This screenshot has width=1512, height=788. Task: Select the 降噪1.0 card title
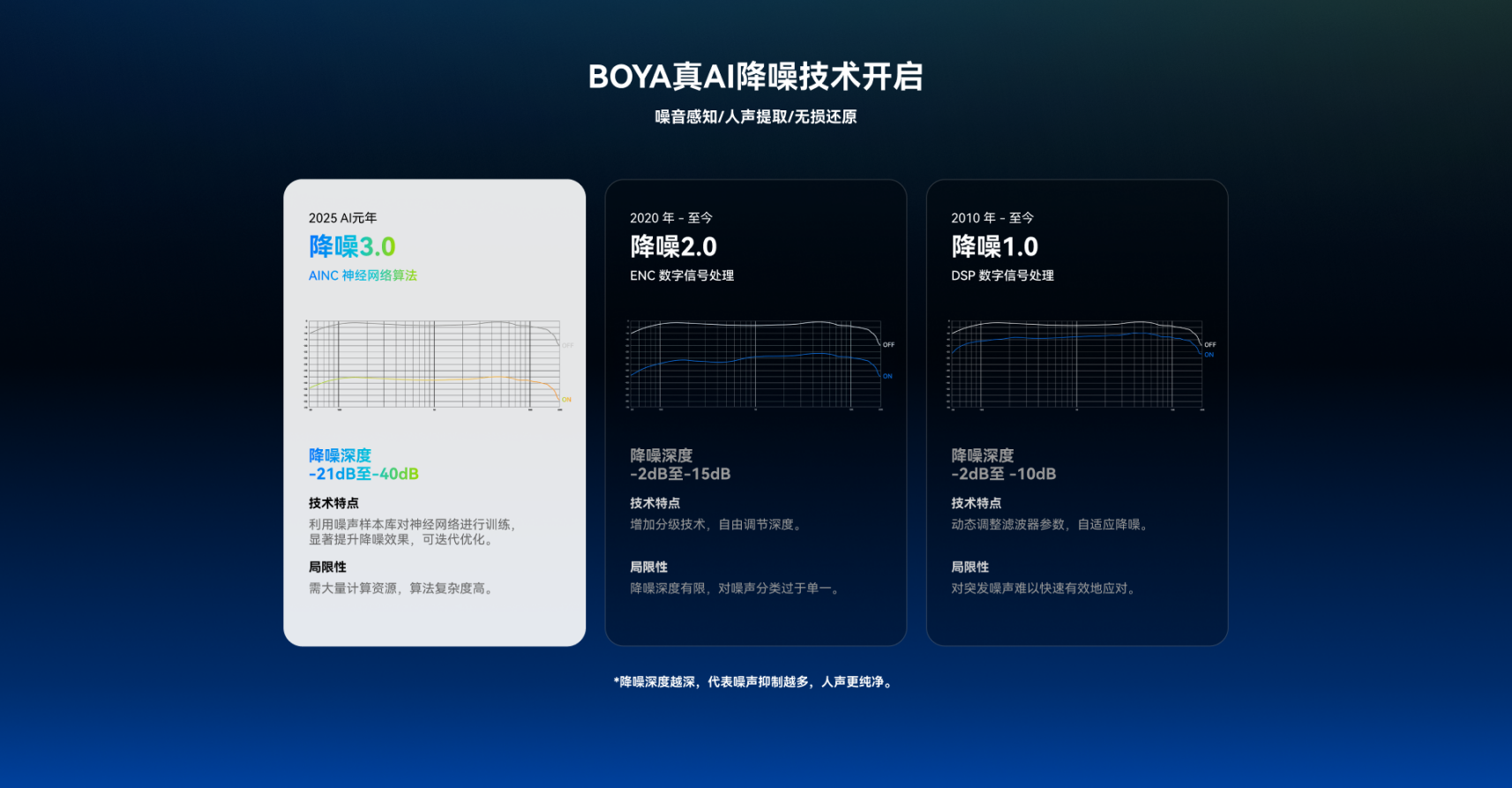point(994,246)
